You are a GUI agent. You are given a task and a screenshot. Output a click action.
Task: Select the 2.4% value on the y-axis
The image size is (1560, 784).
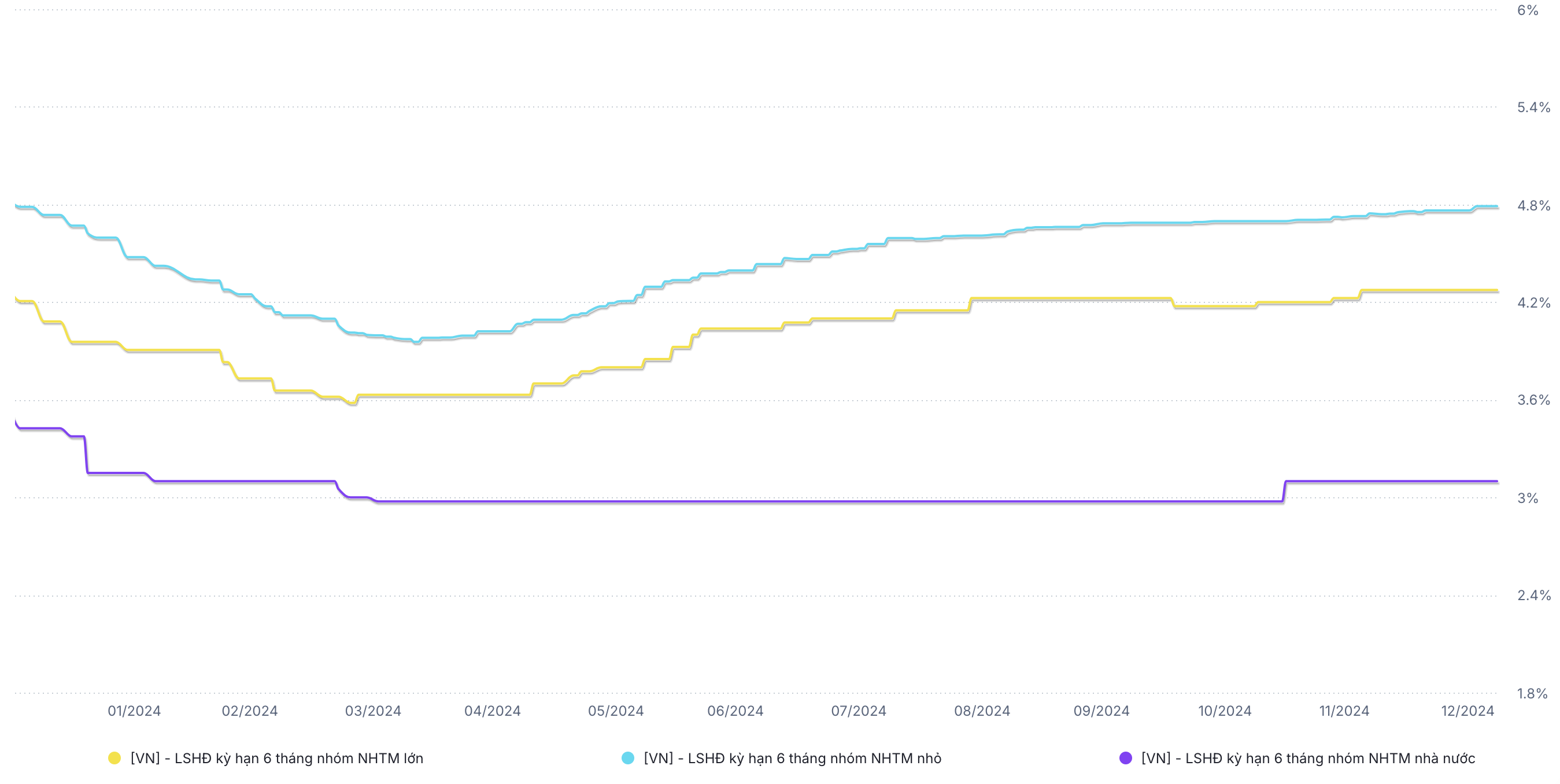pyautogui.click(x=1533, y=596)
